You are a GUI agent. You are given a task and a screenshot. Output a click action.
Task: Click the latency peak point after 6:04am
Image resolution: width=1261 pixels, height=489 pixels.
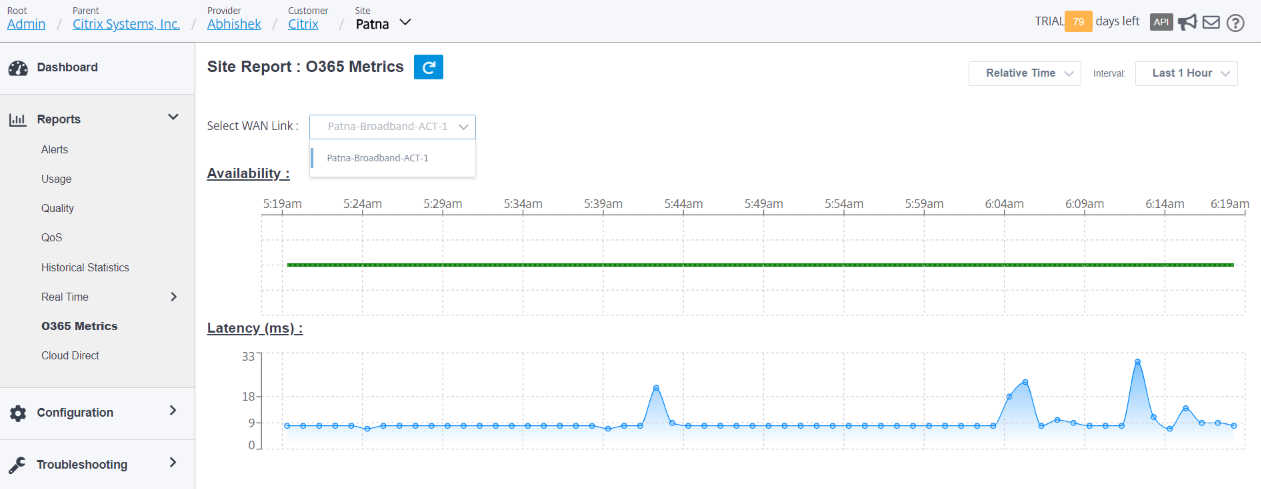[1025, 382]
